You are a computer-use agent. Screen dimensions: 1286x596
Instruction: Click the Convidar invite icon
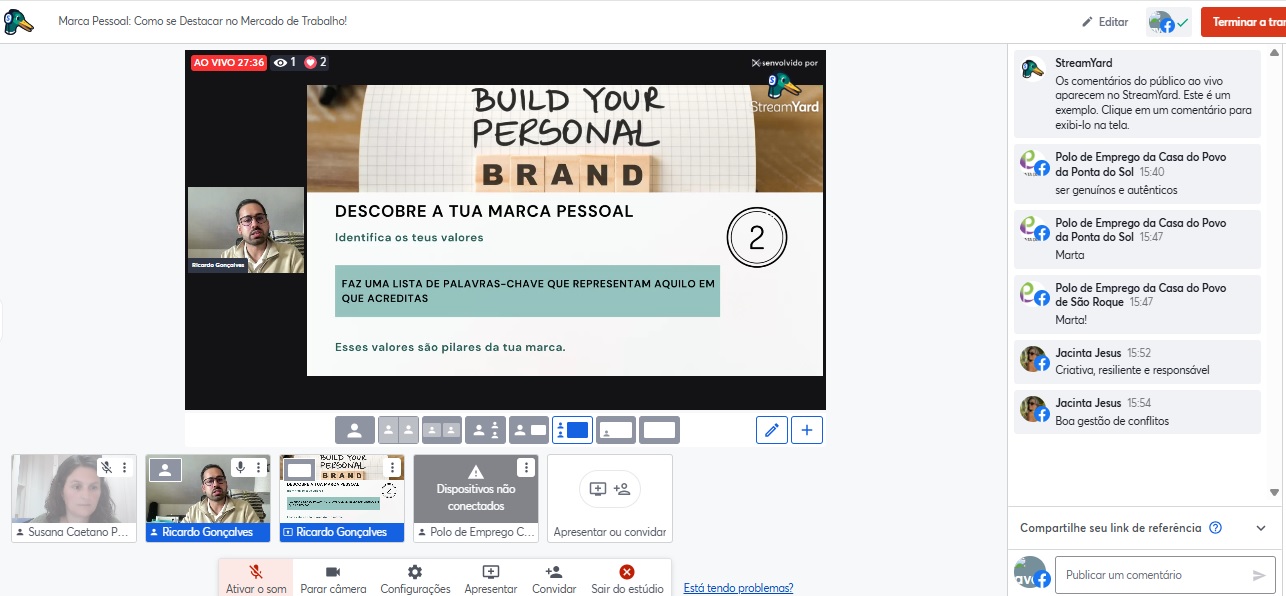[554, 573]
